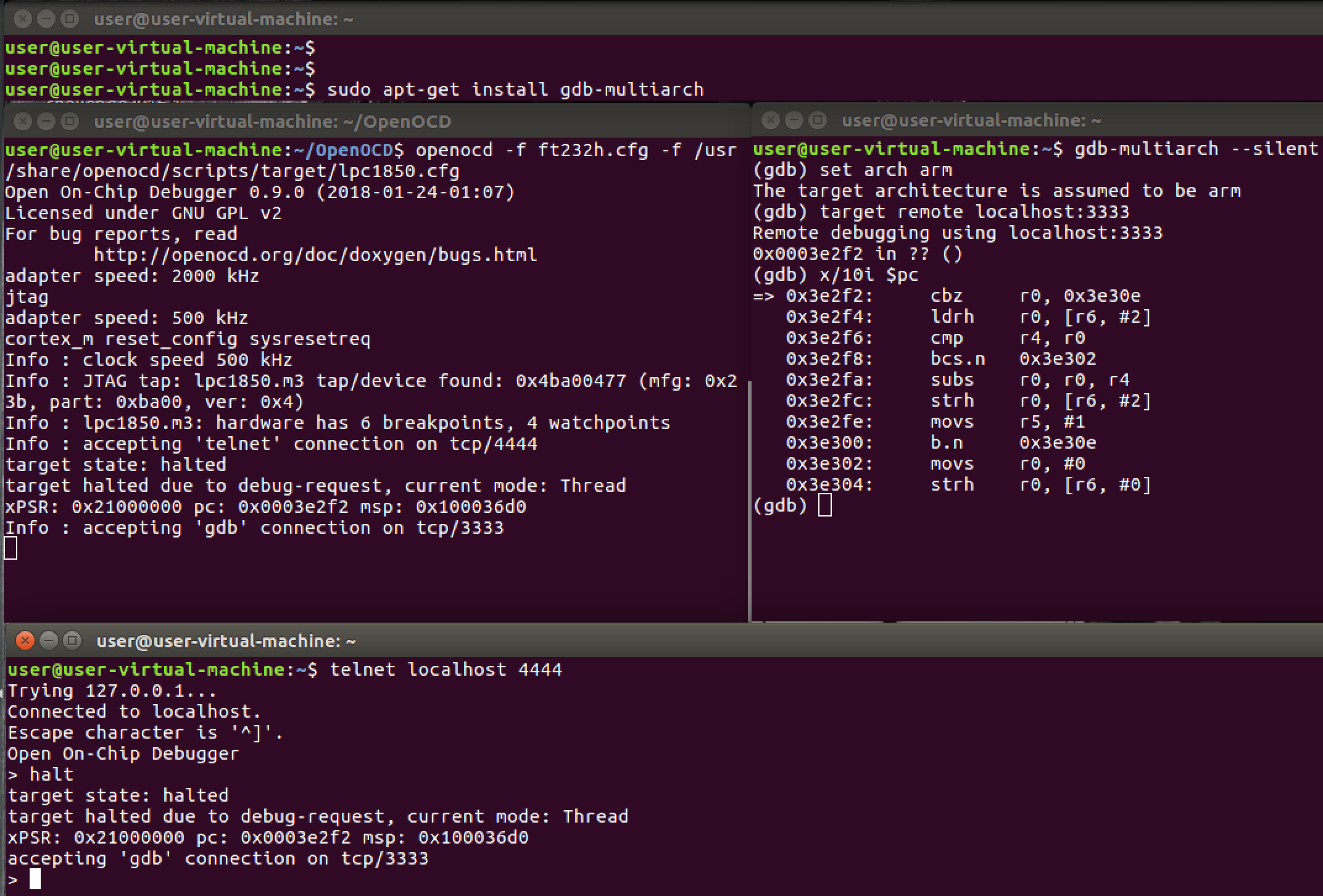
Task: Maximize the gdb-multiarch terminal window
Action: pyautogui.click(x=818, y=120)
